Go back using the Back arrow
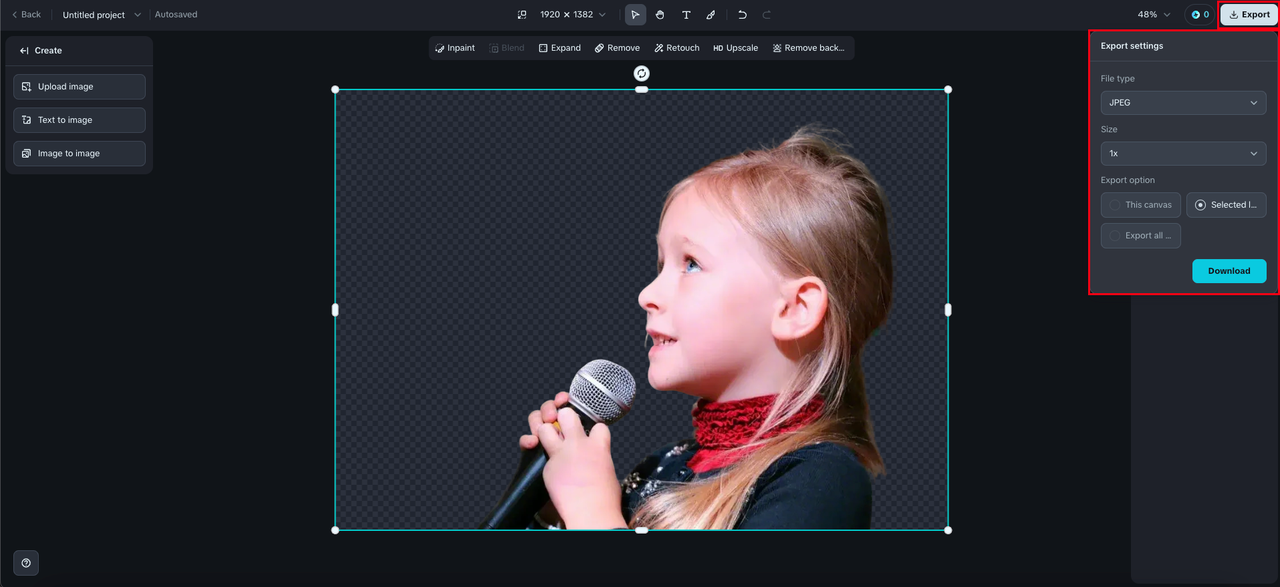Screen dimensions: 1280x587 [26, 15]
